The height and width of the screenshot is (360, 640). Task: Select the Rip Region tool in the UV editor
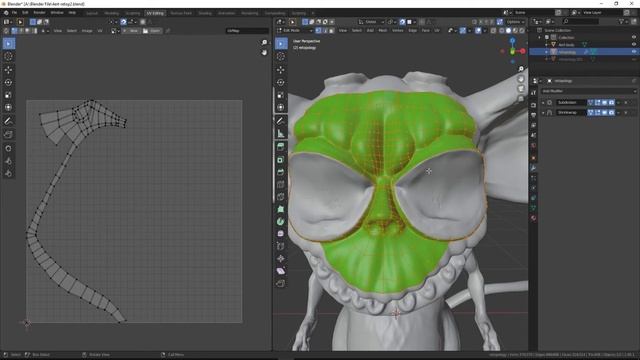[x=8, y=134]
